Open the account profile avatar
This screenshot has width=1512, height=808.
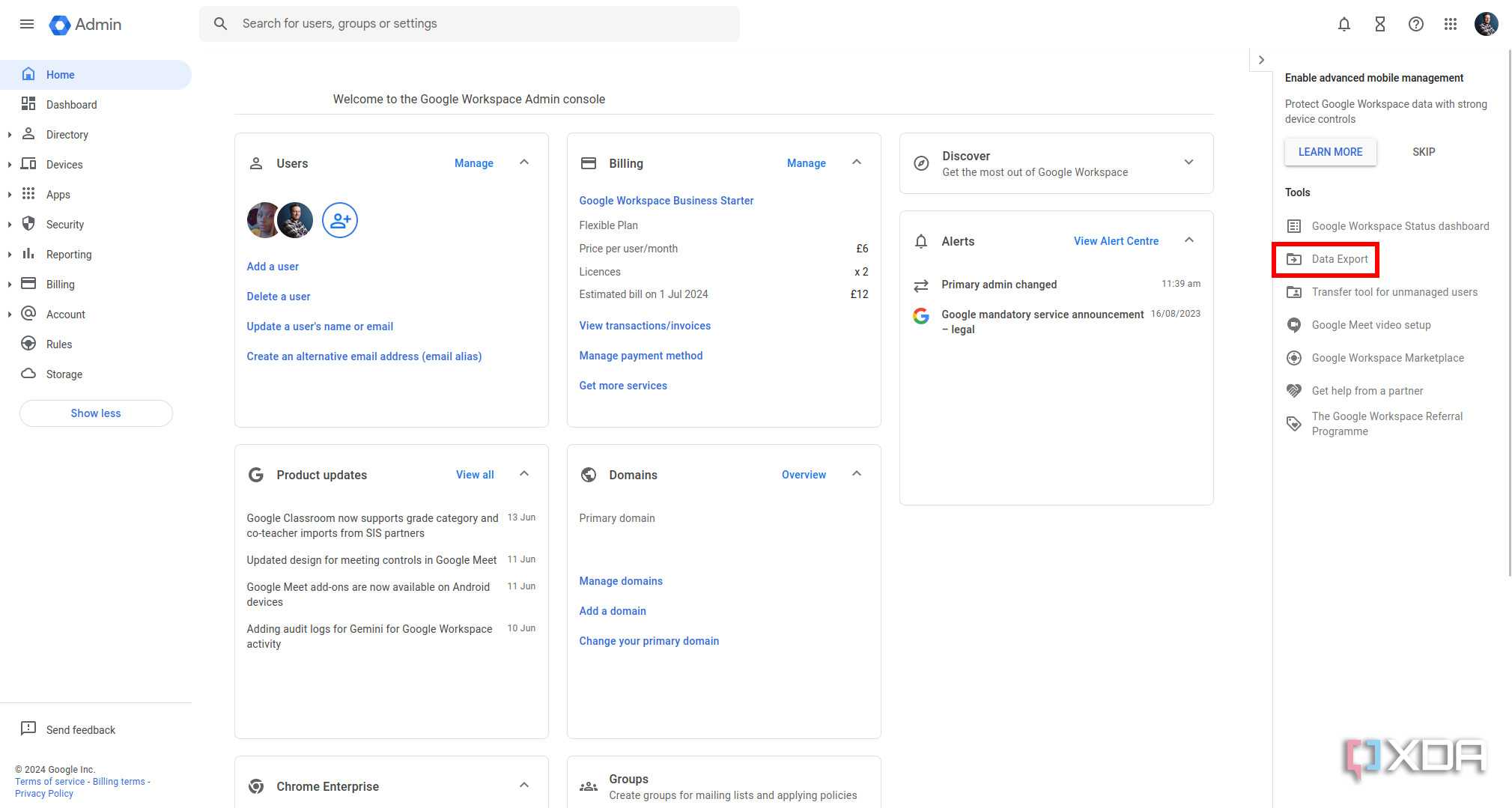[1487, 24]
